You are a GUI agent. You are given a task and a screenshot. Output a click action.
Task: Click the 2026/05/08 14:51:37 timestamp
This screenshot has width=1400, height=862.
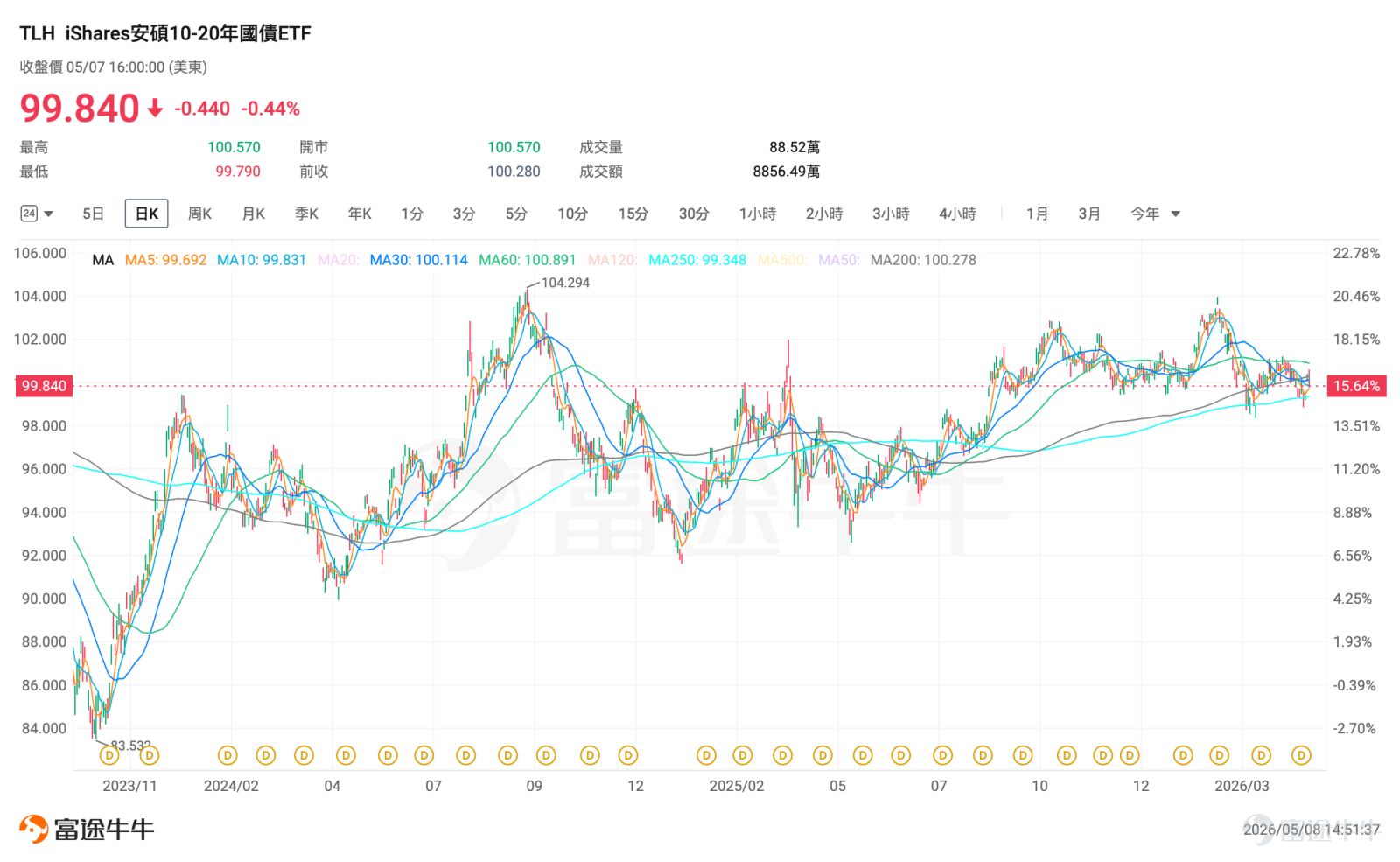(x=1312, y=830)
